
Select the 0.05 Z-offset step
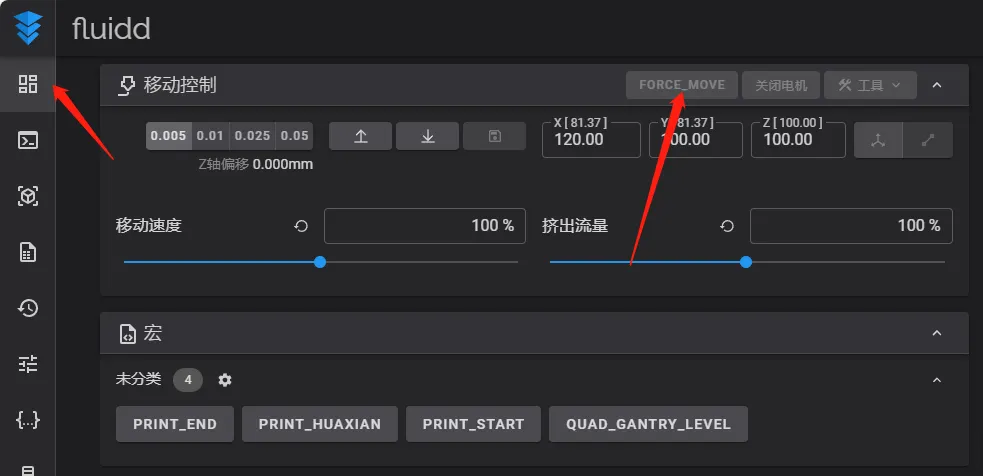(x=294, y=136)
